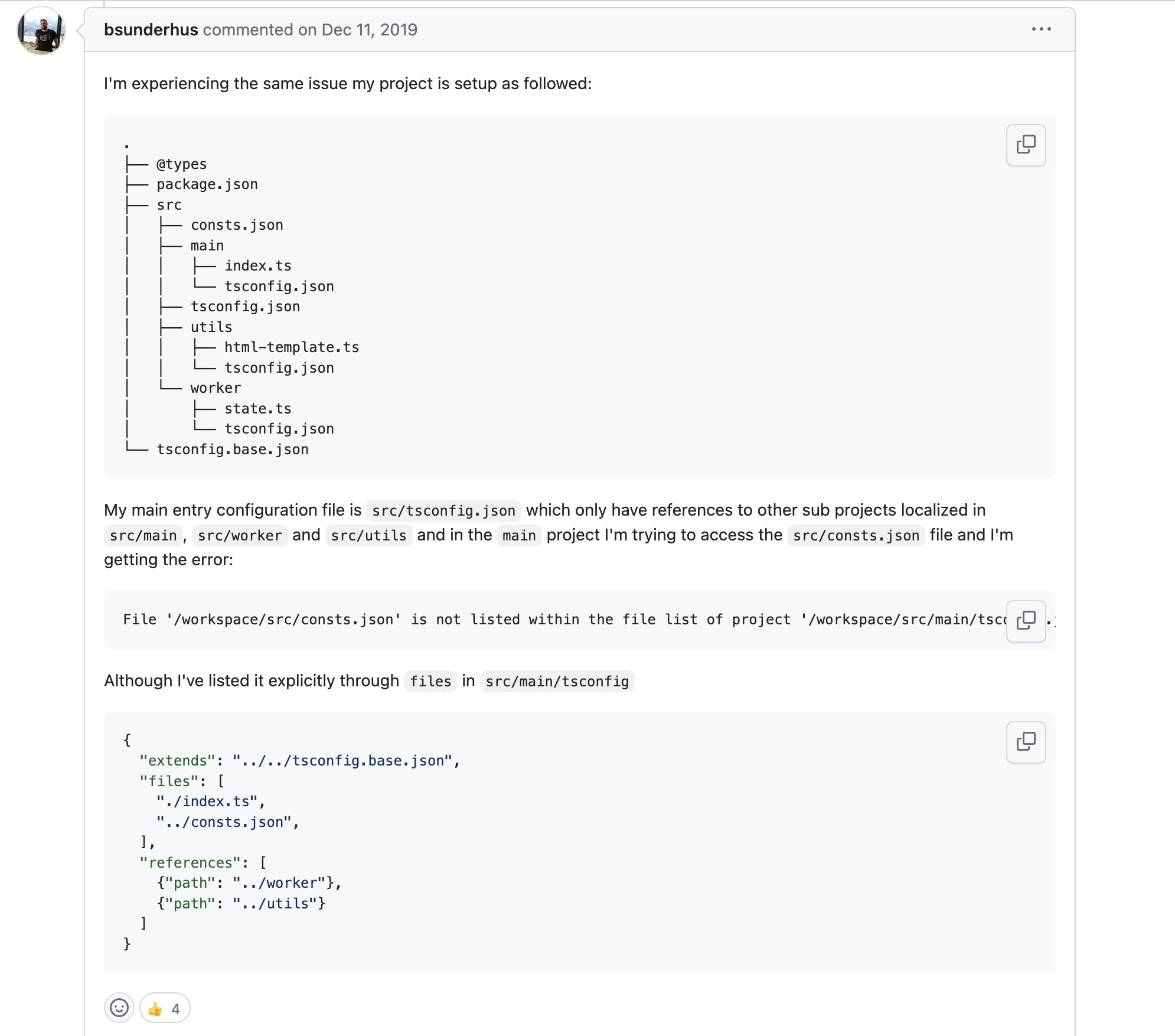Open the Dec 11, 2019 timestamp link
Screen dimensions: 1175x1036
pos(369,30)
